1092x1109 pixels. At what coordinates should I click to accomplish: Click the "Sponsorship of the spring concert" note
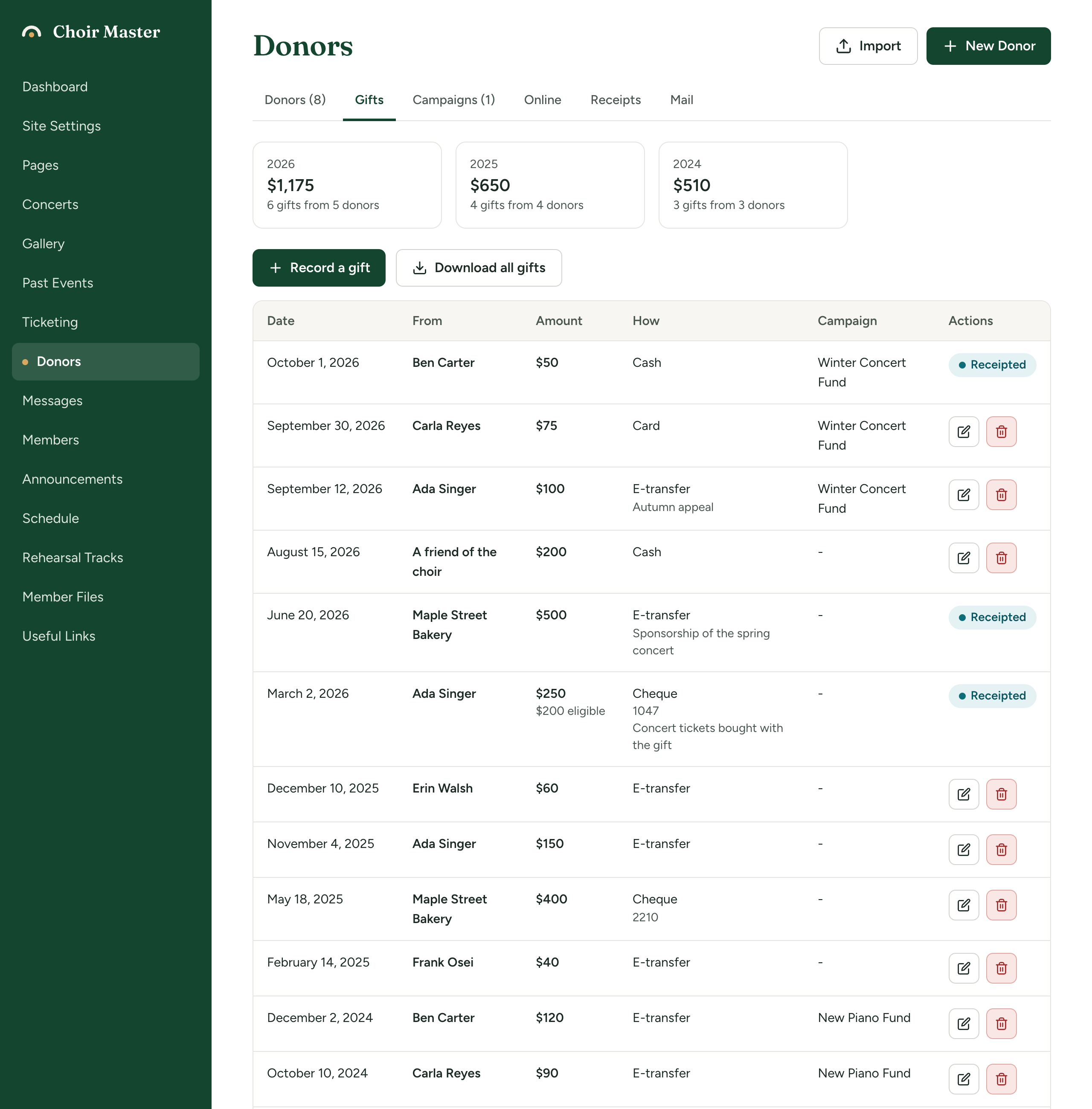701,642
